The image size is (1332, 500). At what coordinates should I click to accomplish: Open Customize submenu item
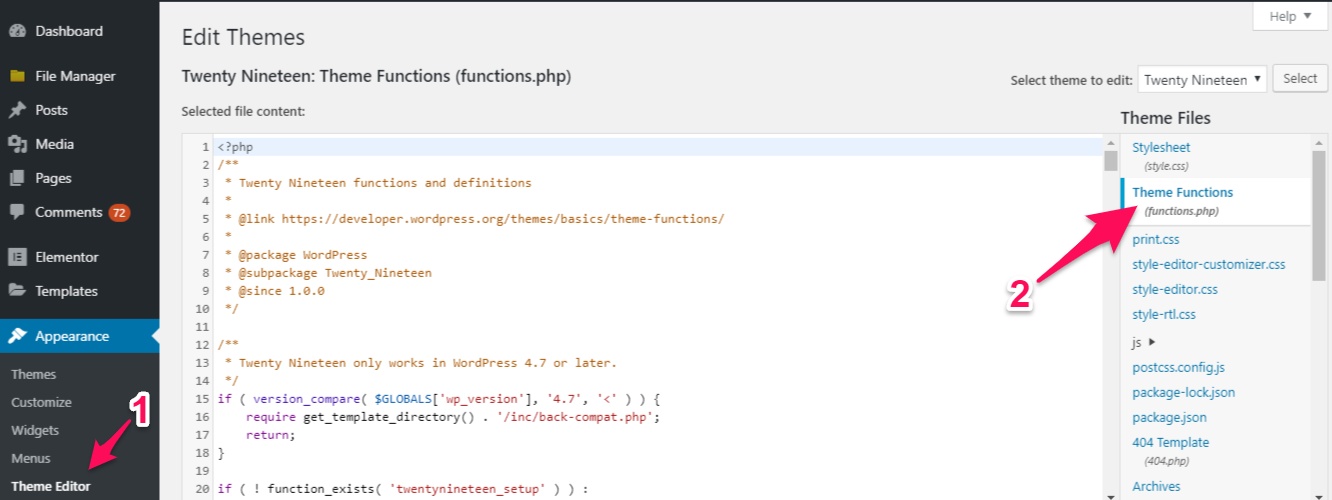(x=41, y=402)
